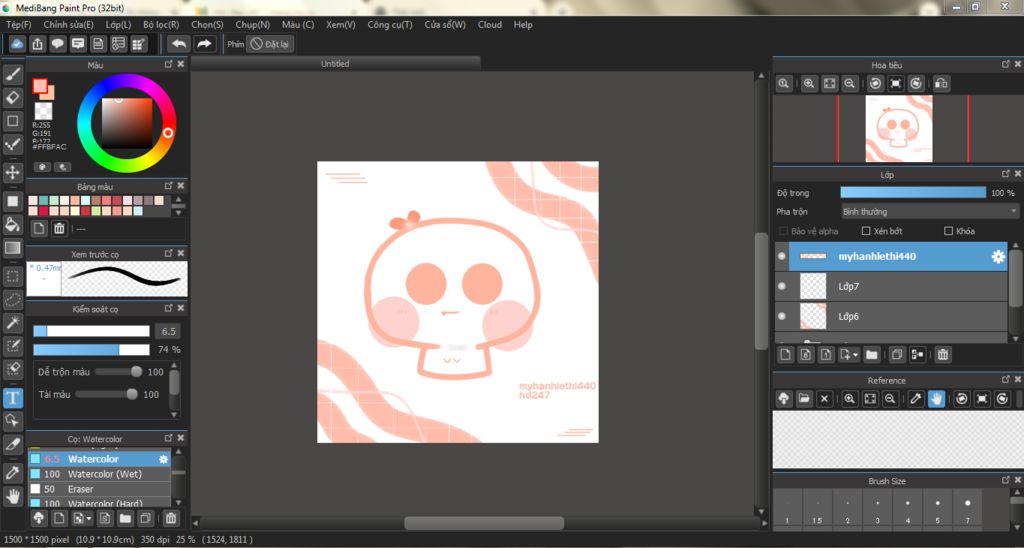Pop out the Màu panel
Viewport: 1024px width, 548px height.
[x=168, y=64]
